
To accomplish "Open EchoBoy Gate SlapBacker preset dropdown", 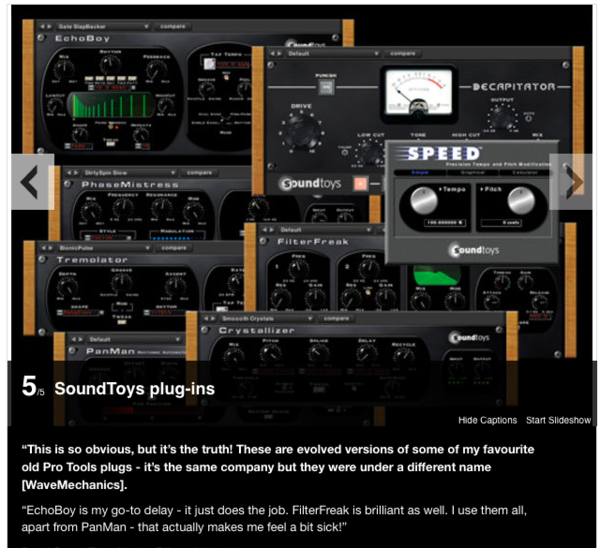I will click(x=103, y=26).
